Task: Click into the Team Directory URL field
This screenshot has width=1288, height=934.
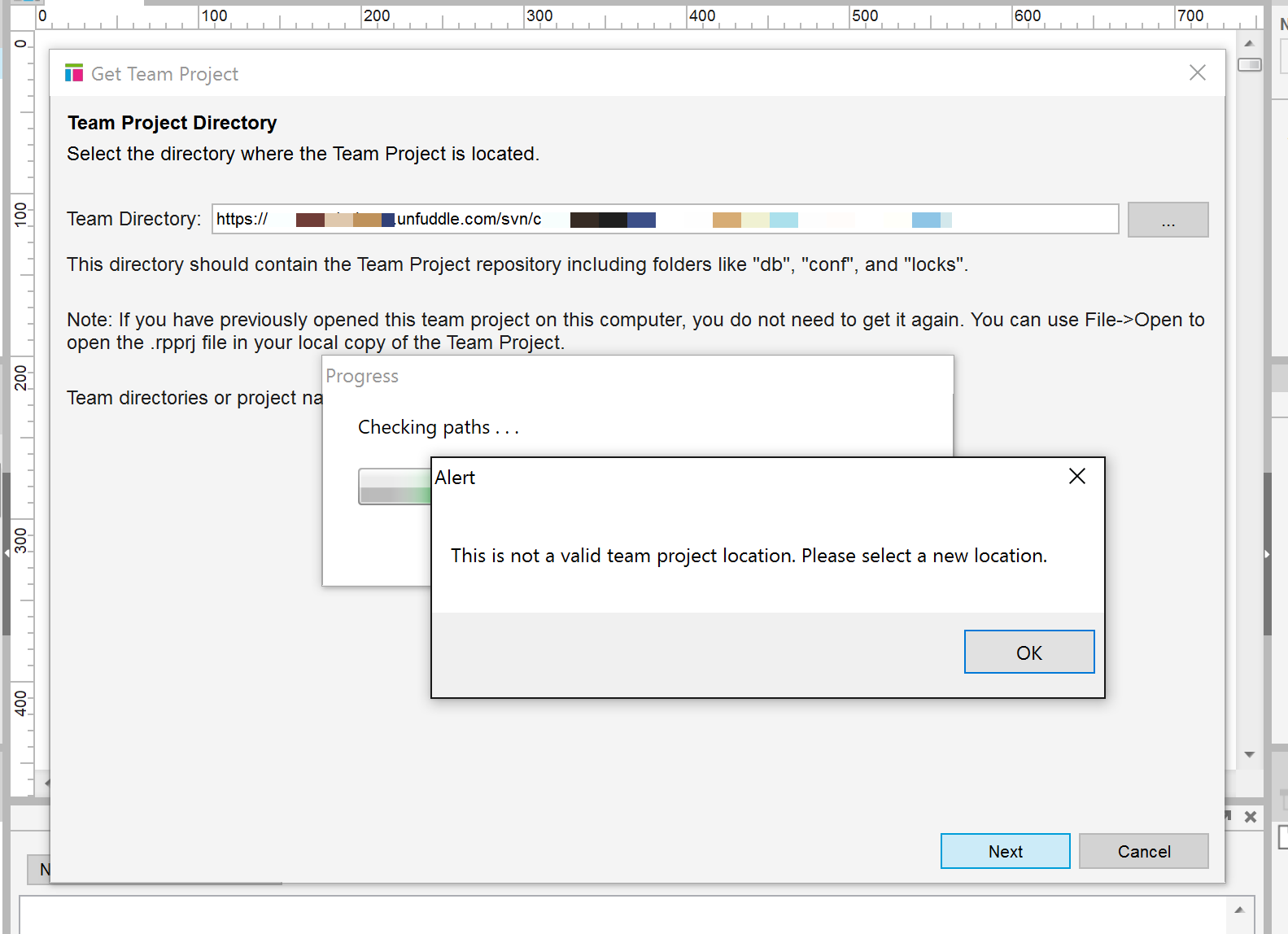Action: pos(666,219)
